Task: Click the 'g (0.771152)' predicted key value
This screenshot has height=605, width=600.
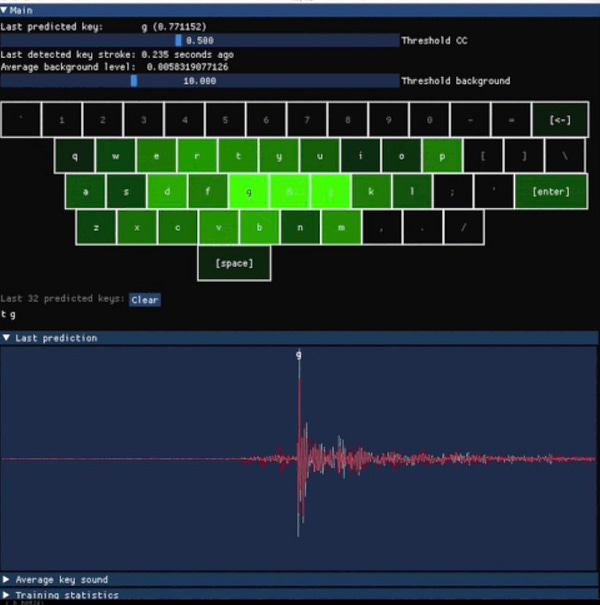Action: click(174, 27)
